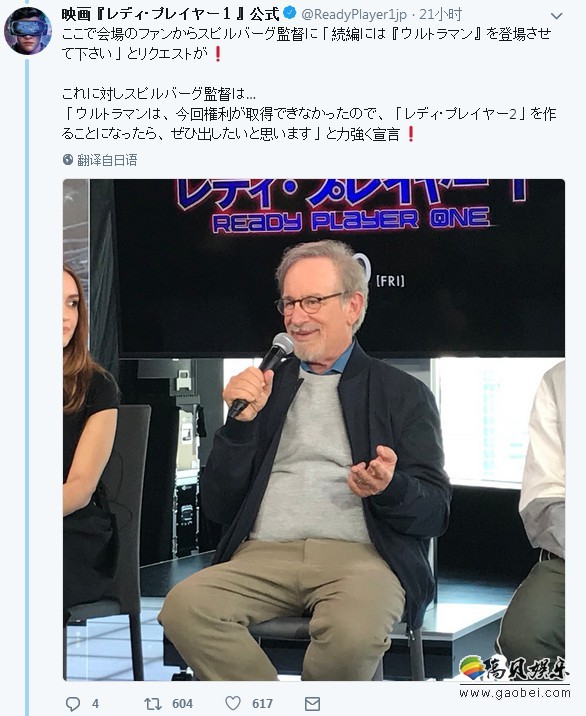This screenshot has width=586, height=716.
Task: Click the blue verified badge icon
Action: click(x=290, y=13)
